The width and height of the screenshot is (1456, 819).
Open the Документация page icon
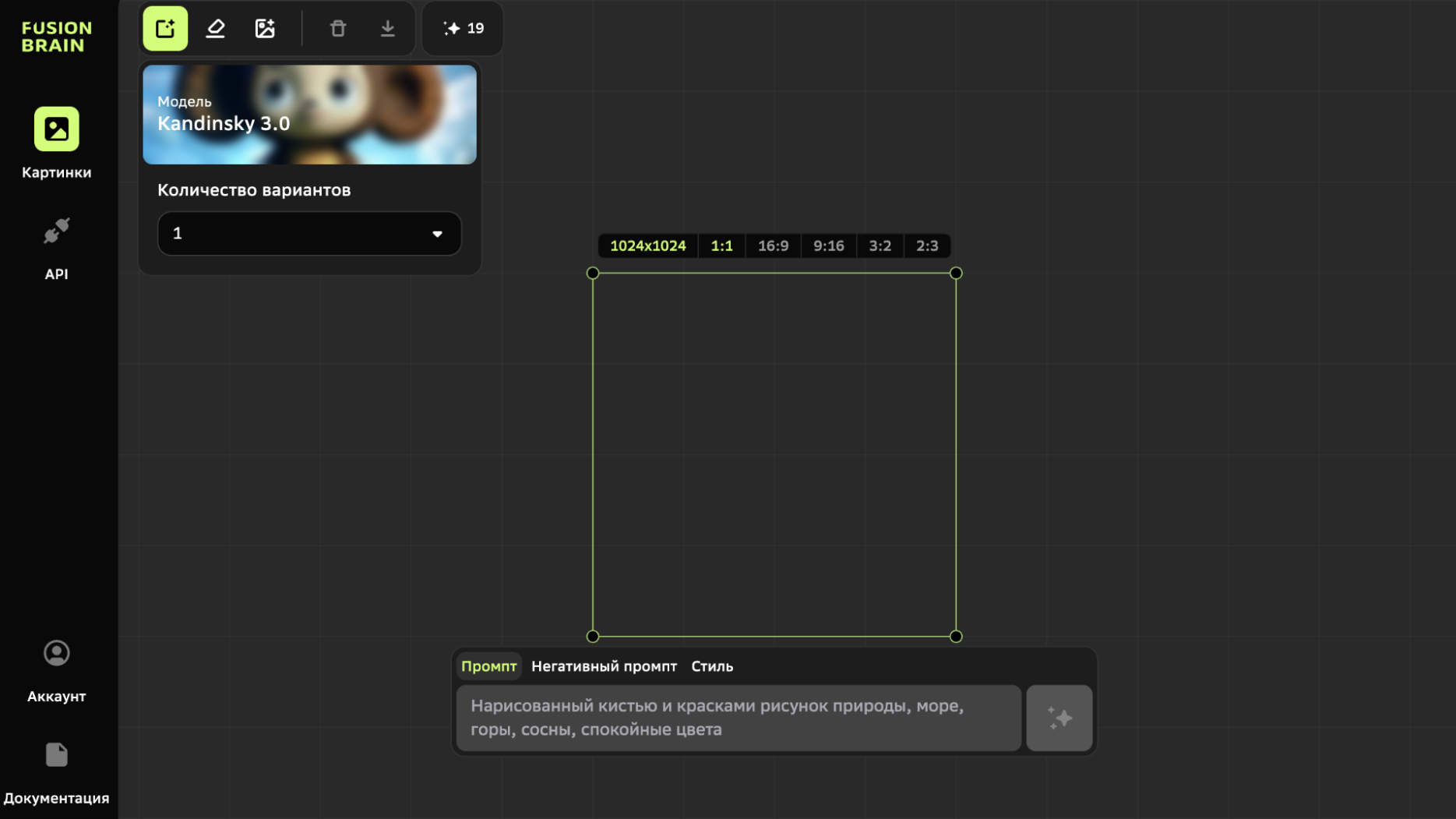[x=56, y=754]
